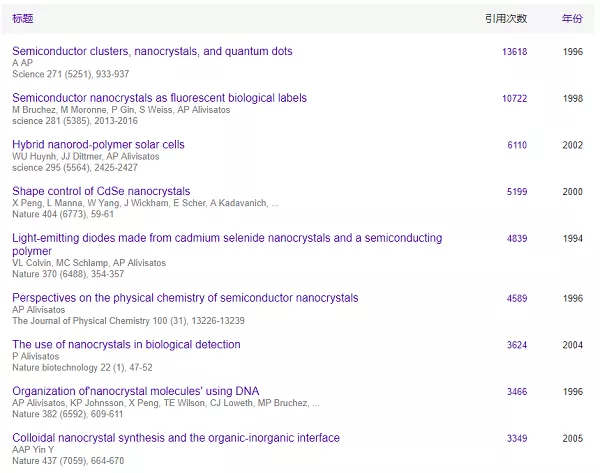Open 'Semiconductor clusters, nanocrystals, and quantum dots' article

(152, 51)
